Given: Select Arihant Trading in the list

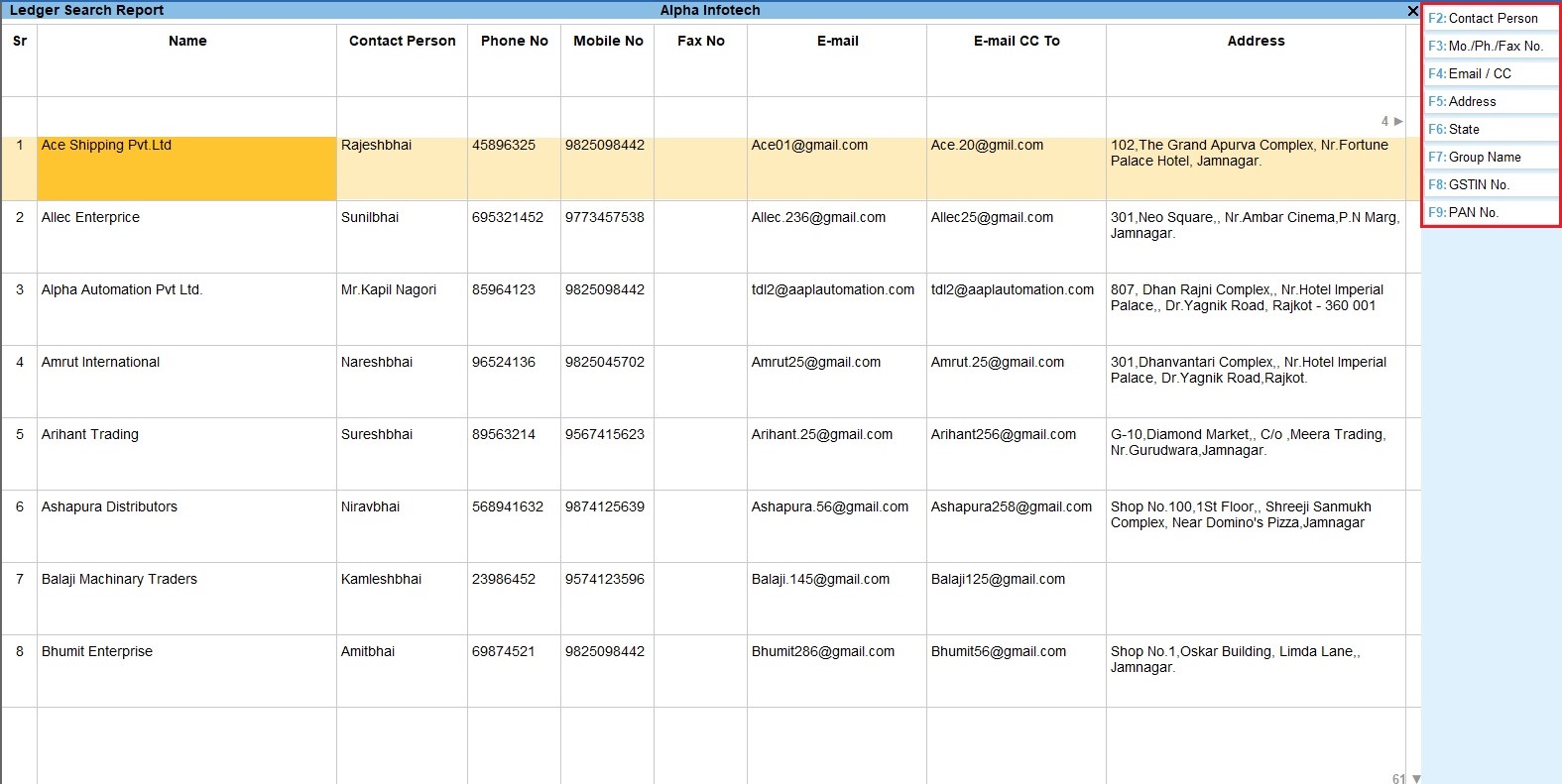Looking at the screenshot, I should 89,434.
